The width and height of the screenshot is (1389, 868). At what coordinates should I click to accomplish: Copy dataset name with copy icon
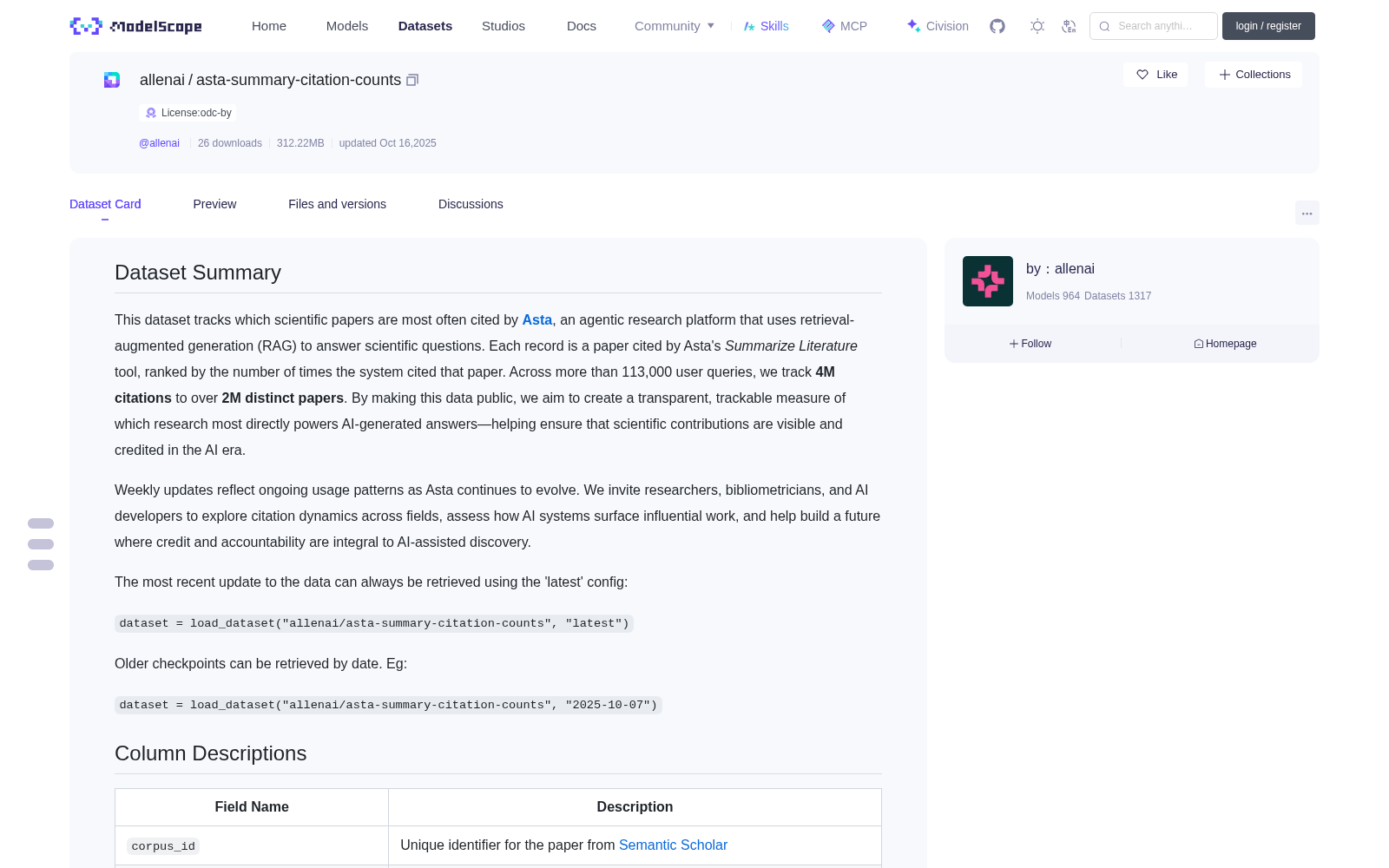click(412, 80)
